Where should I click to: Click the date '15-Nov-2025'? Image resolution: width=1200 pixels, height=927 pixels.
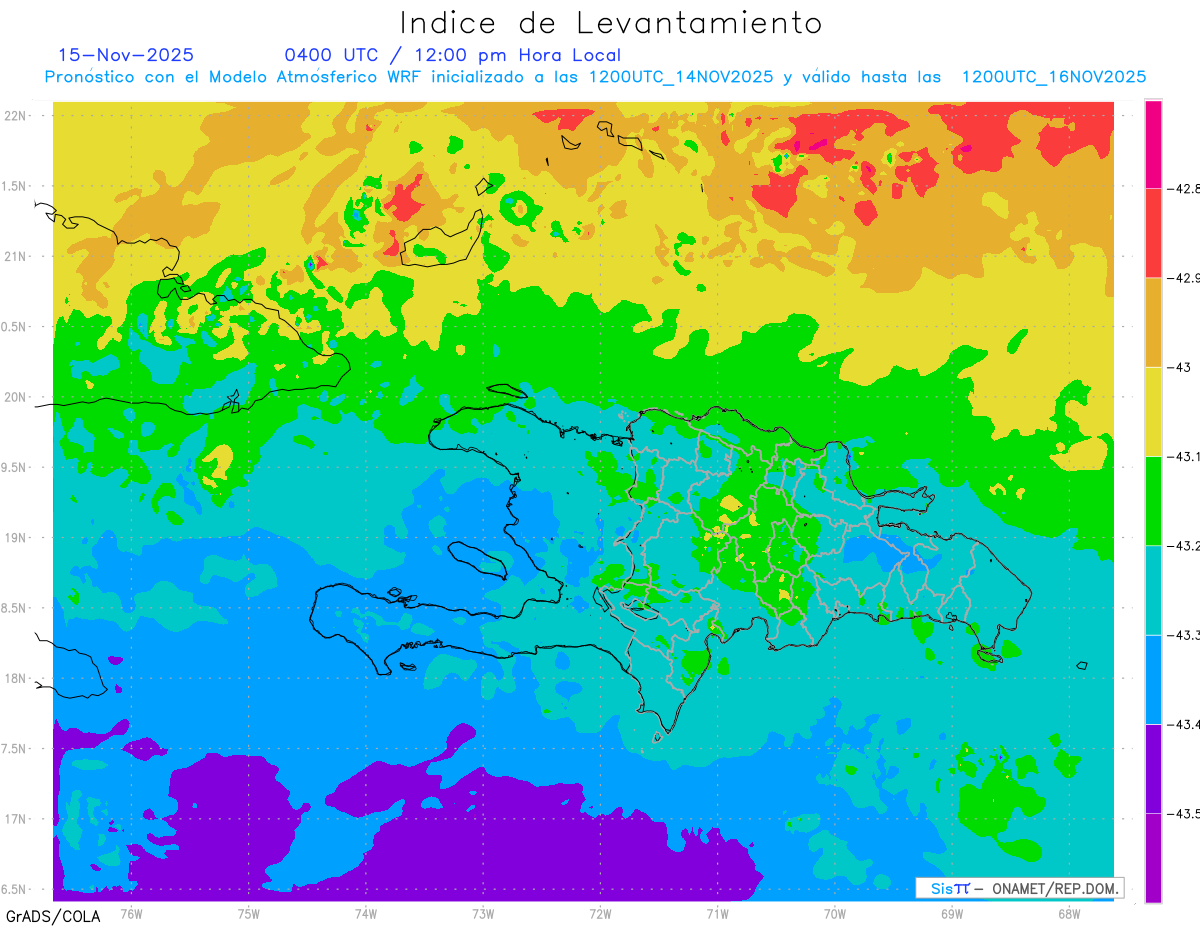(x=126, y=55)
